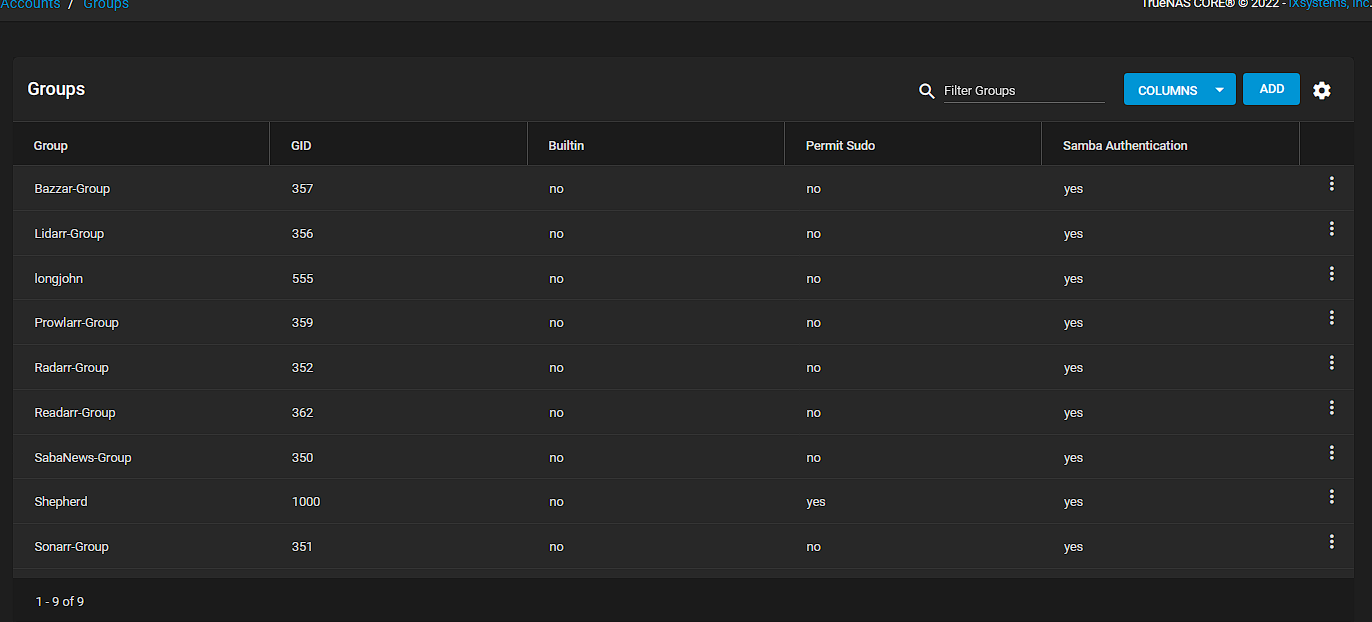
Task: Open the three-dot menu for Lidarr-Group
Action: click(1331, 229)
